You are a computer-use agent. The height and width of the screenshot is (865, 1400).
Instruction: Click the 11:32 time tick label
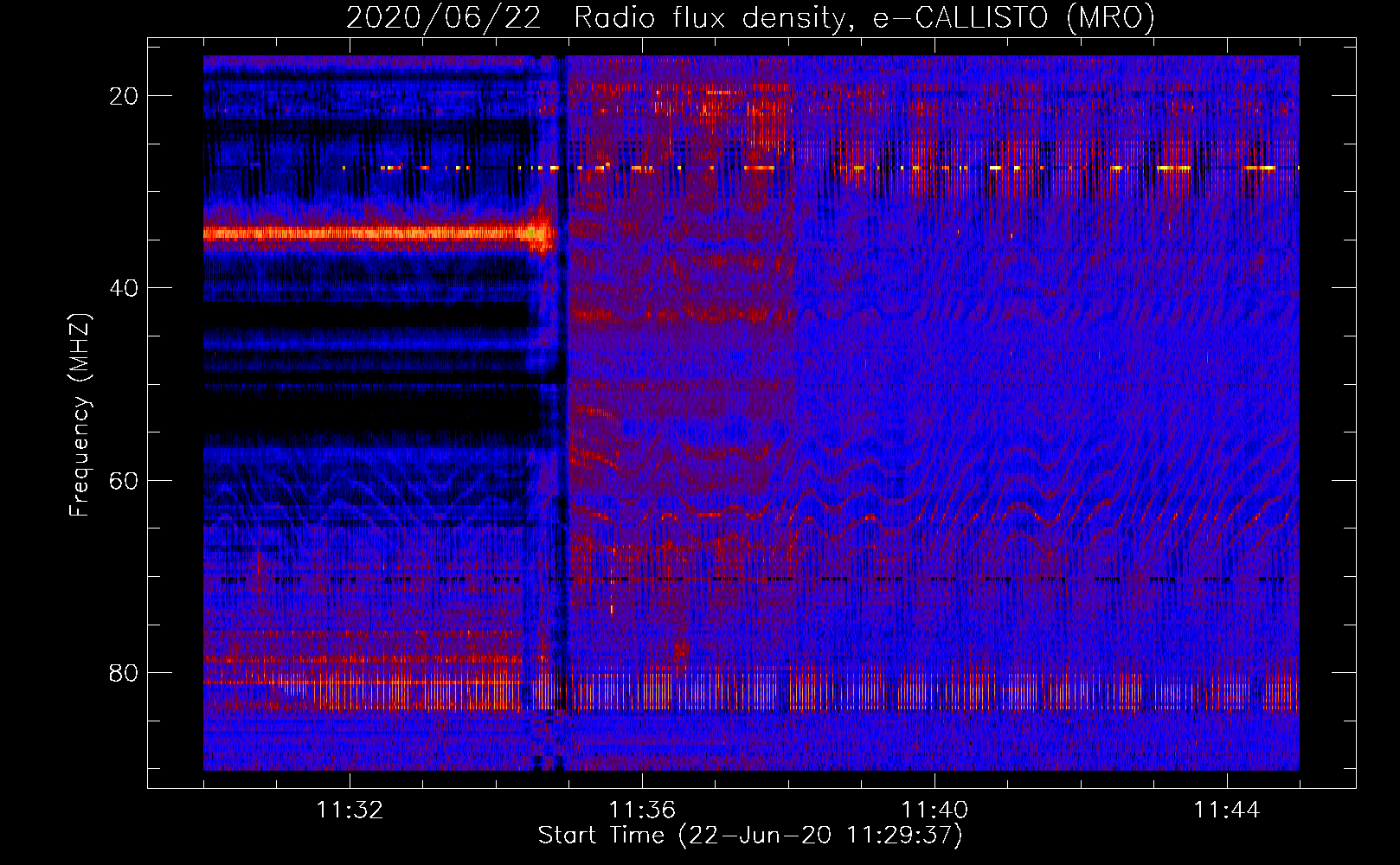(350, 811)
